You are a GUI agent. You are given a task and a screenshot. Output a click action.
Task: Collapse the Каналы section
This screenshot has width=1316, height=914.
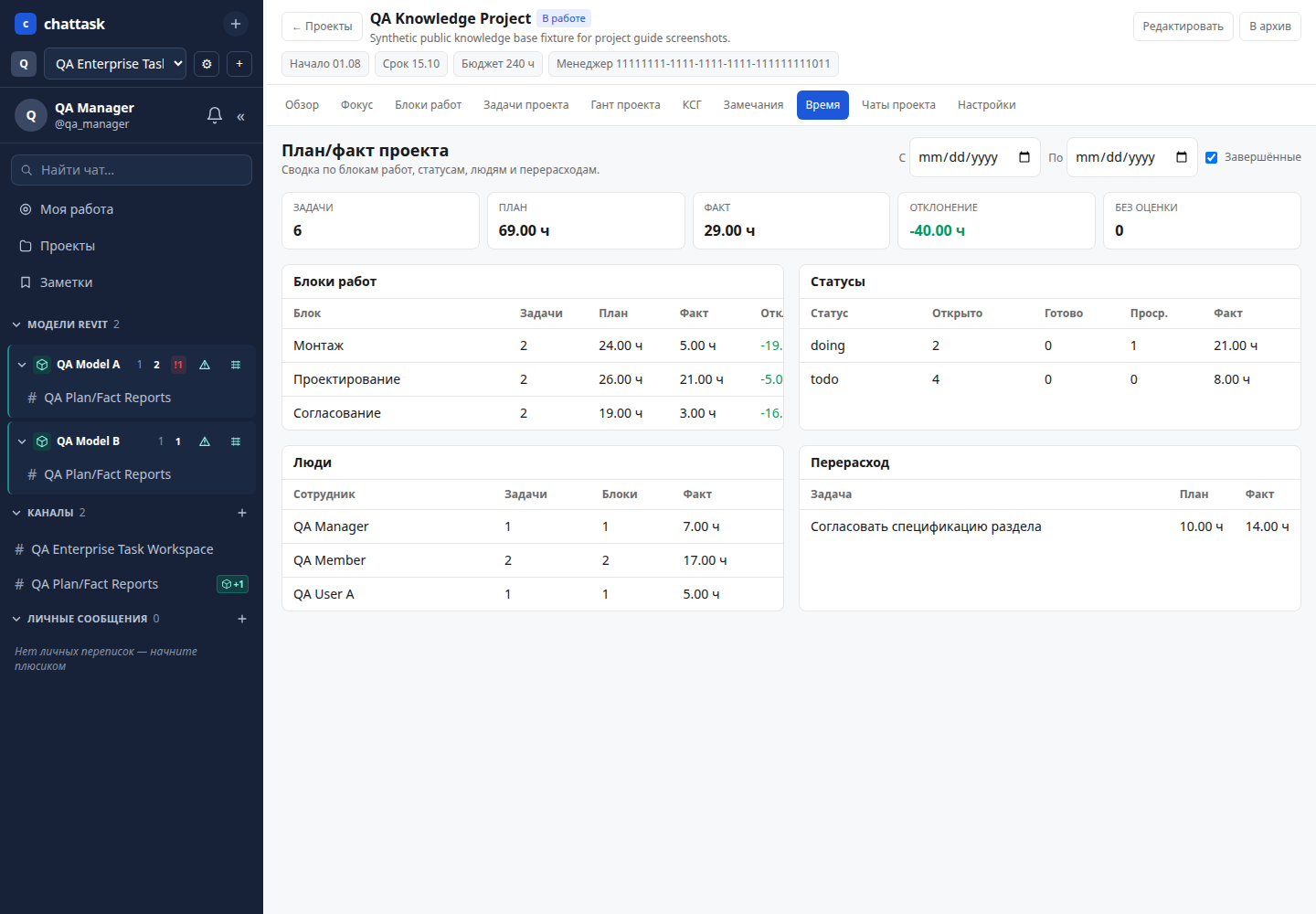16,513
